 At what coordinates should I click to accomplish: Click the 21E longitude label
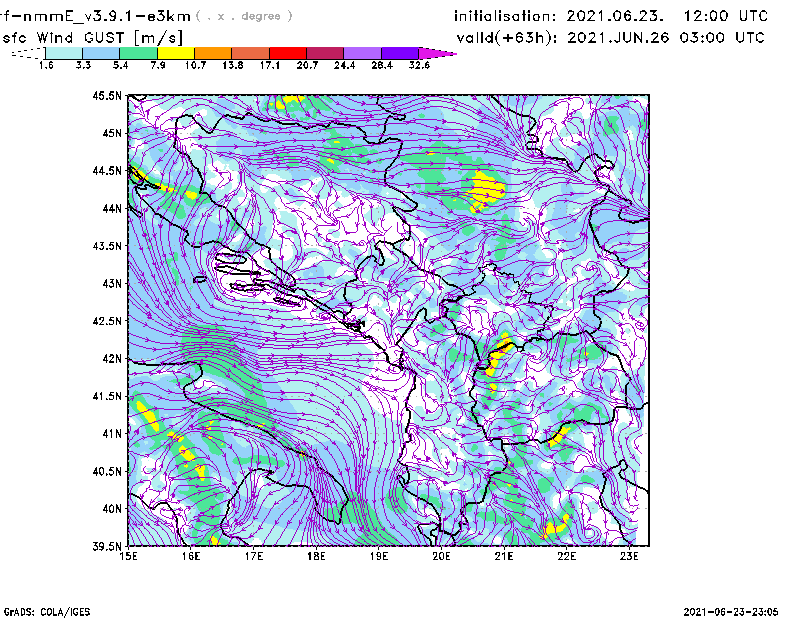[x=504, y=557]
